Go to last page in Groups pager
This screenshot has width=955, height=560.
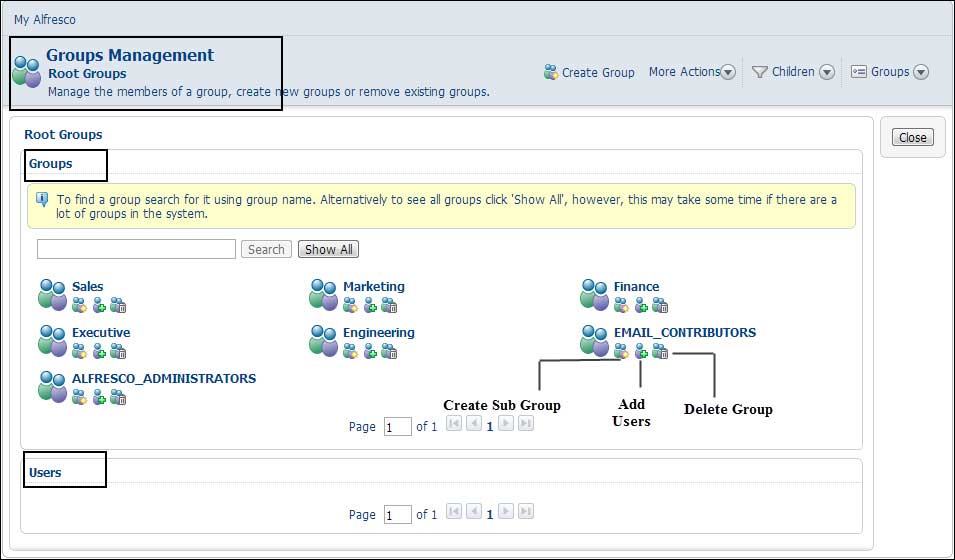pyautogui.click(x=526, y=423)
